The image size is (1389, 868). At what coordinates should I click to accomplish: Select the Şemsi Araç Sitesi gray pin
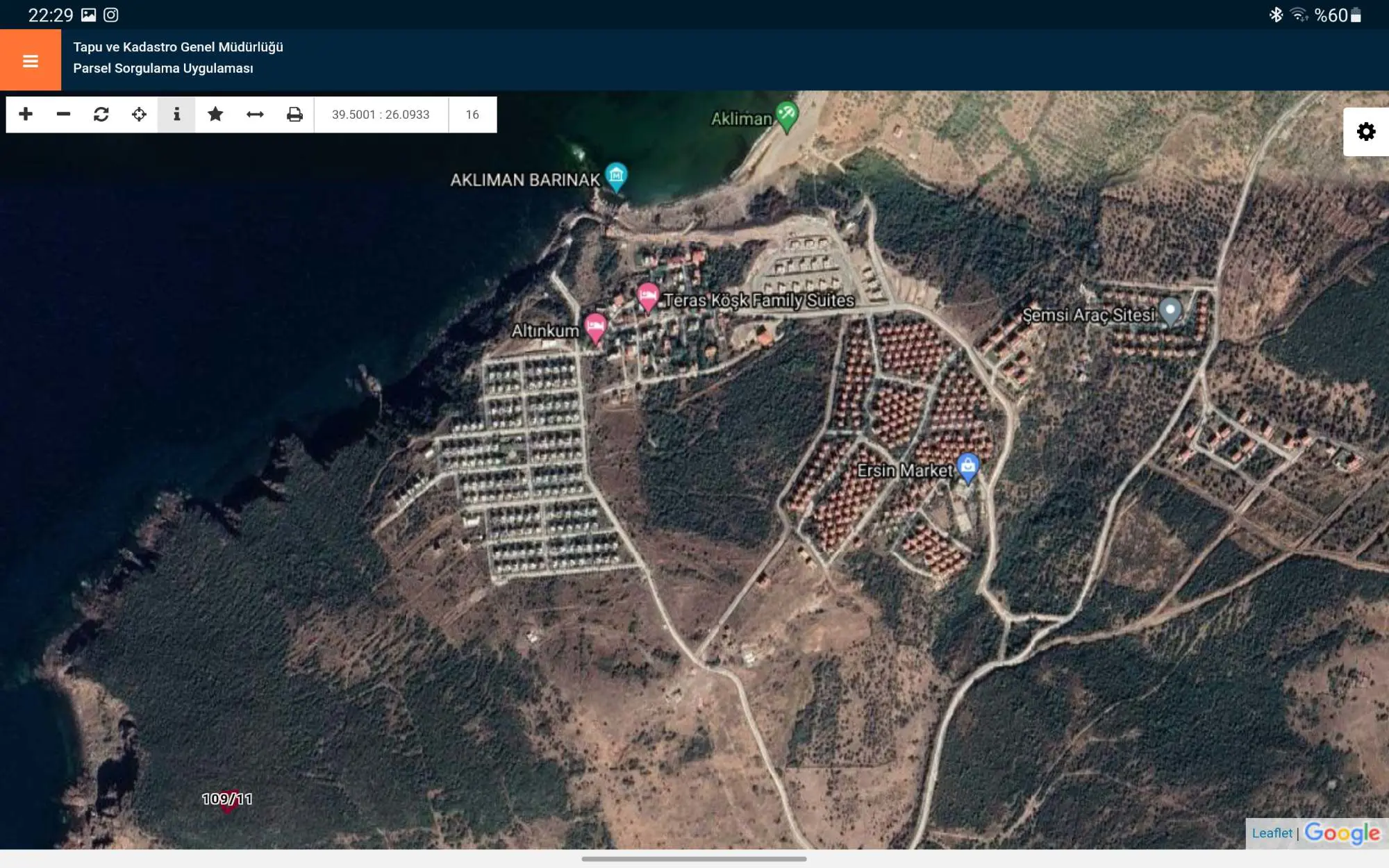1170,312
